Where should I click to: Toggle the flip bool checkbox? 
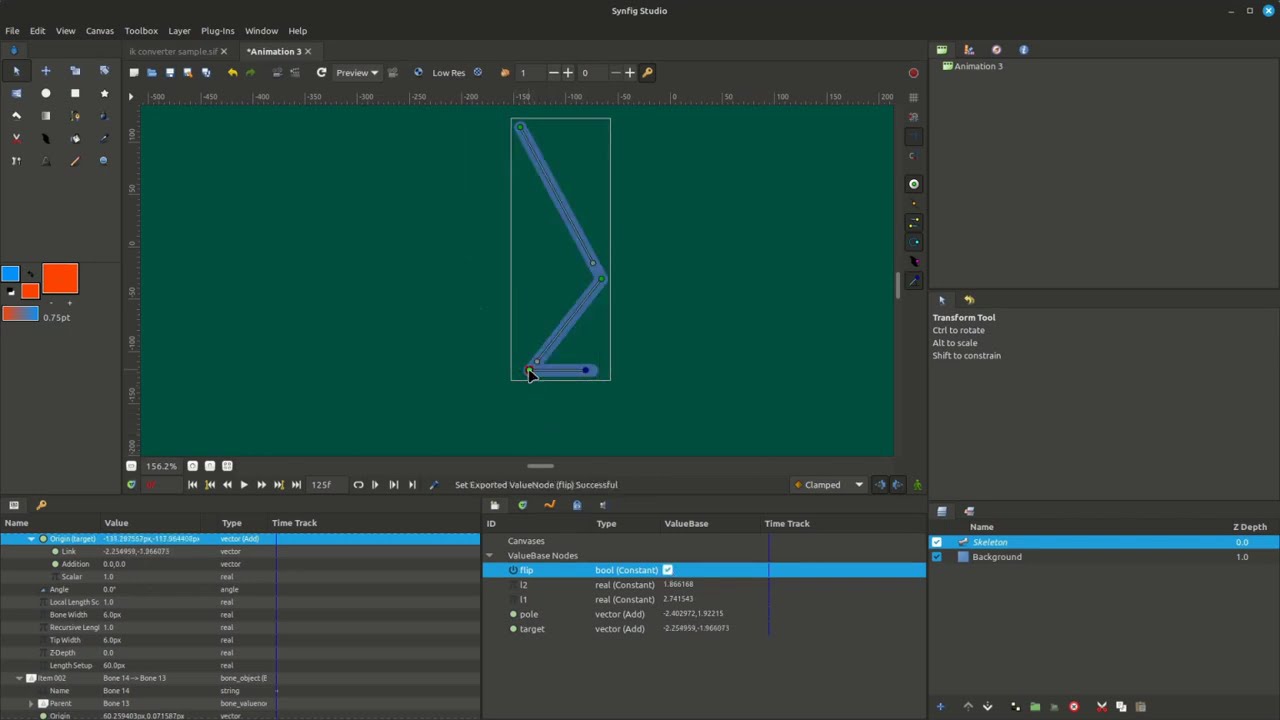667,570
